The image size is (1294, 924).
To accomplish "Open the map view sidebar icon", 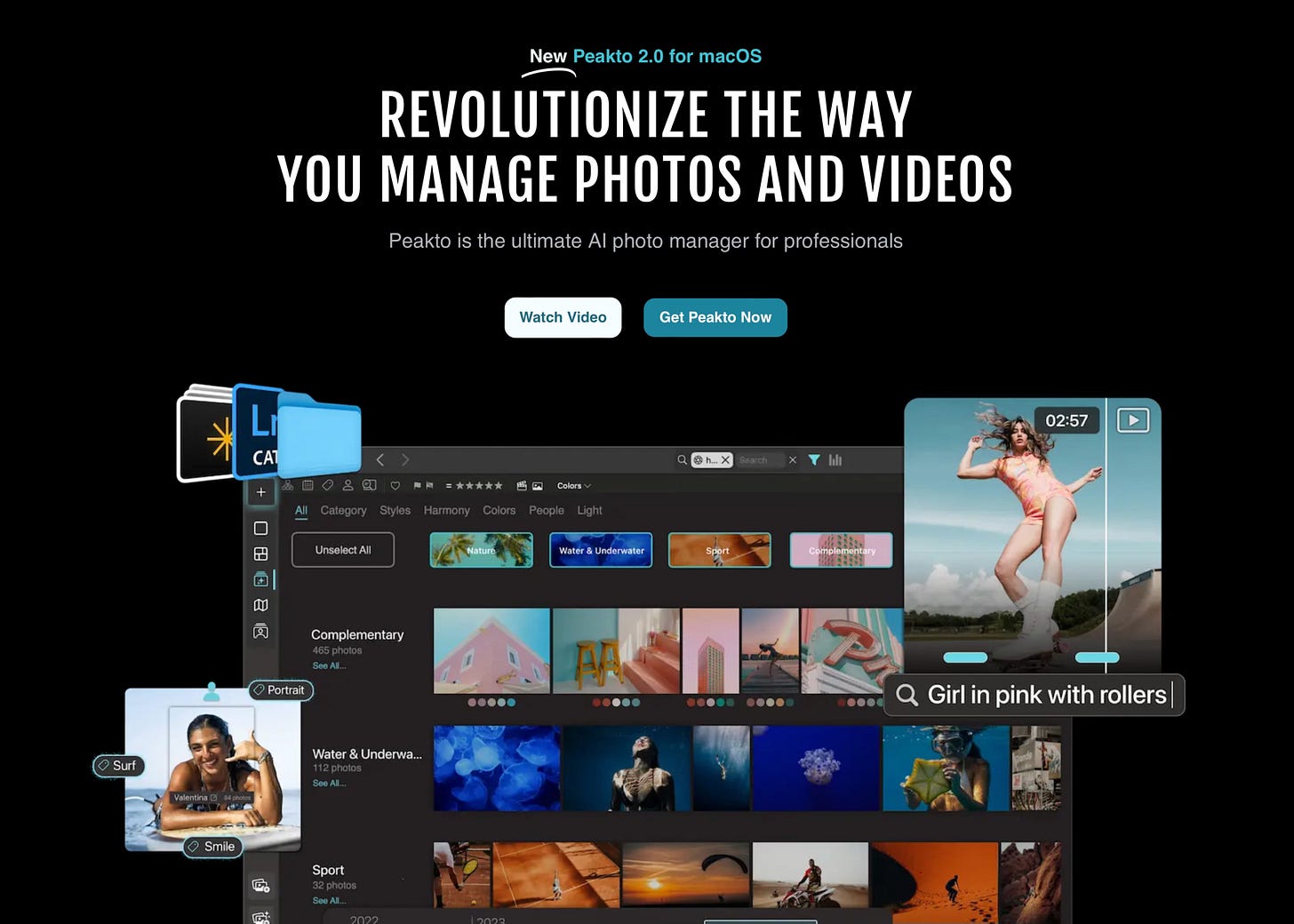I will 260,605.
